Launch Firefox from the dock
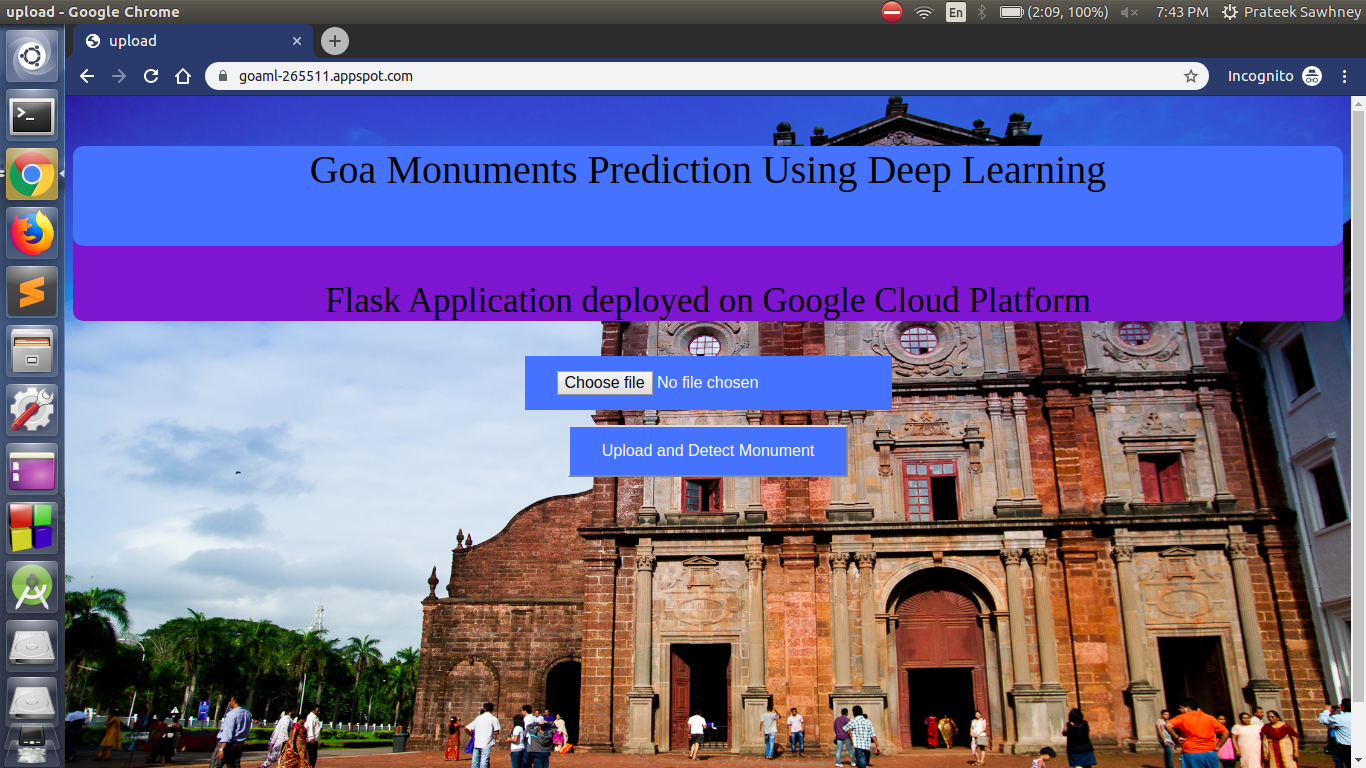This screenshot has height=768, width=1366. tap(31, 233)
